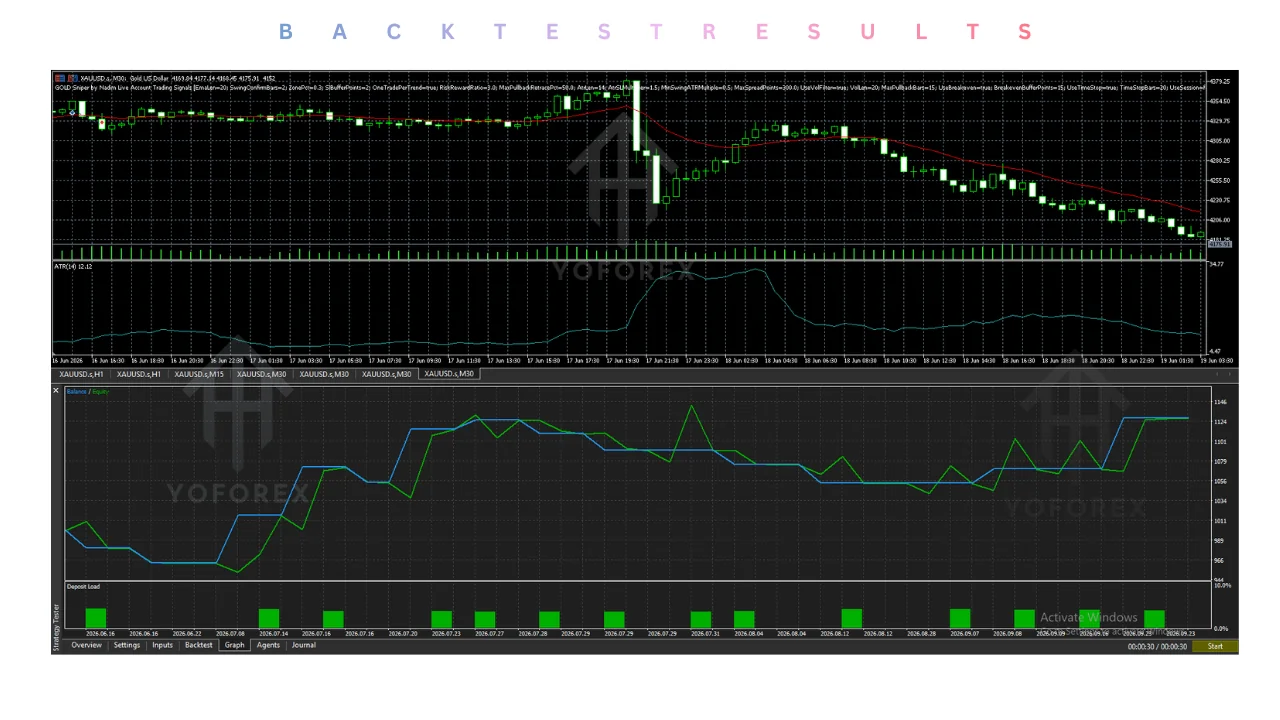
Task: Select the Backtest results tab
Action: pos(198,646)
